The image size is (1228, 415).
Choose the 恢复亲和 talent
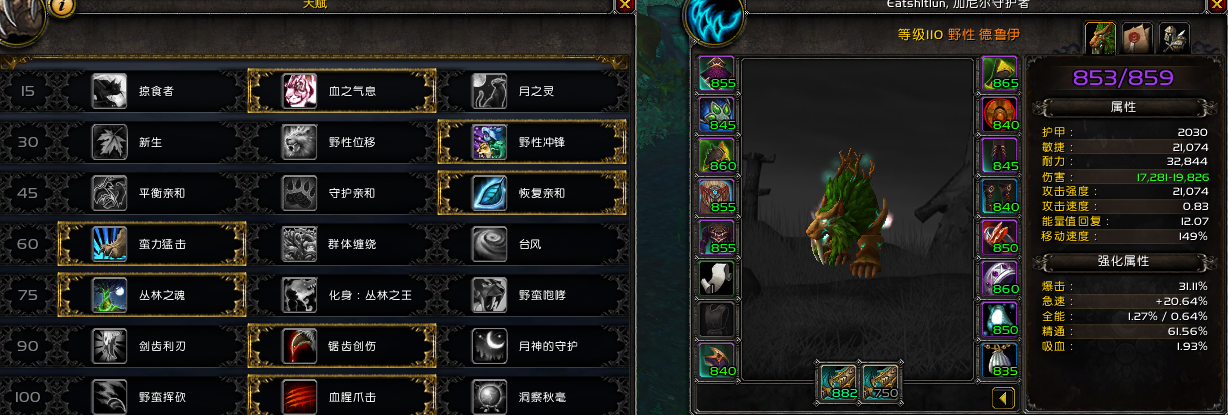tap(532, 193)
